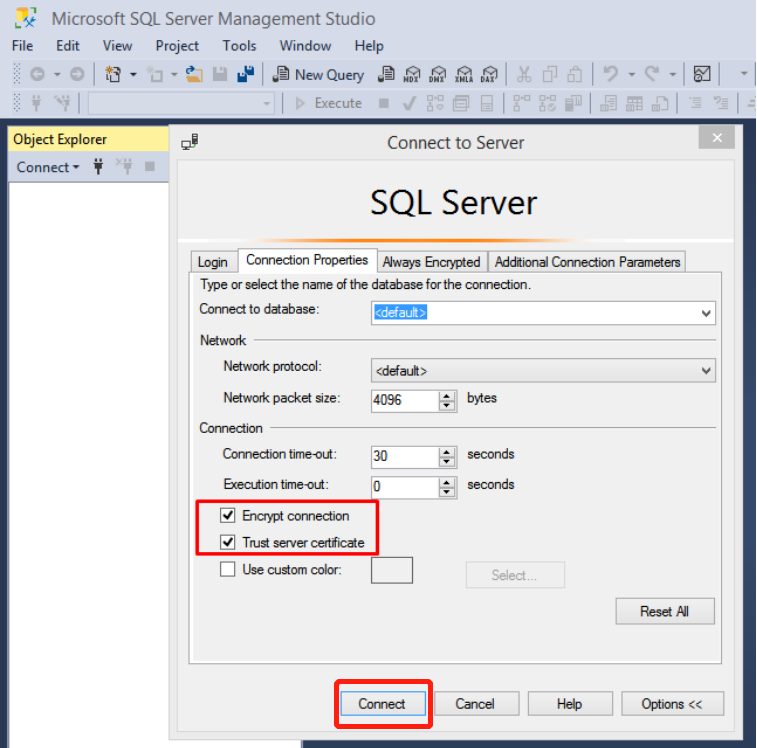Image resolution: width=757 pixels, height=748 pixels.
Task: Click the Open File folder icon
Action: [195, 74]
